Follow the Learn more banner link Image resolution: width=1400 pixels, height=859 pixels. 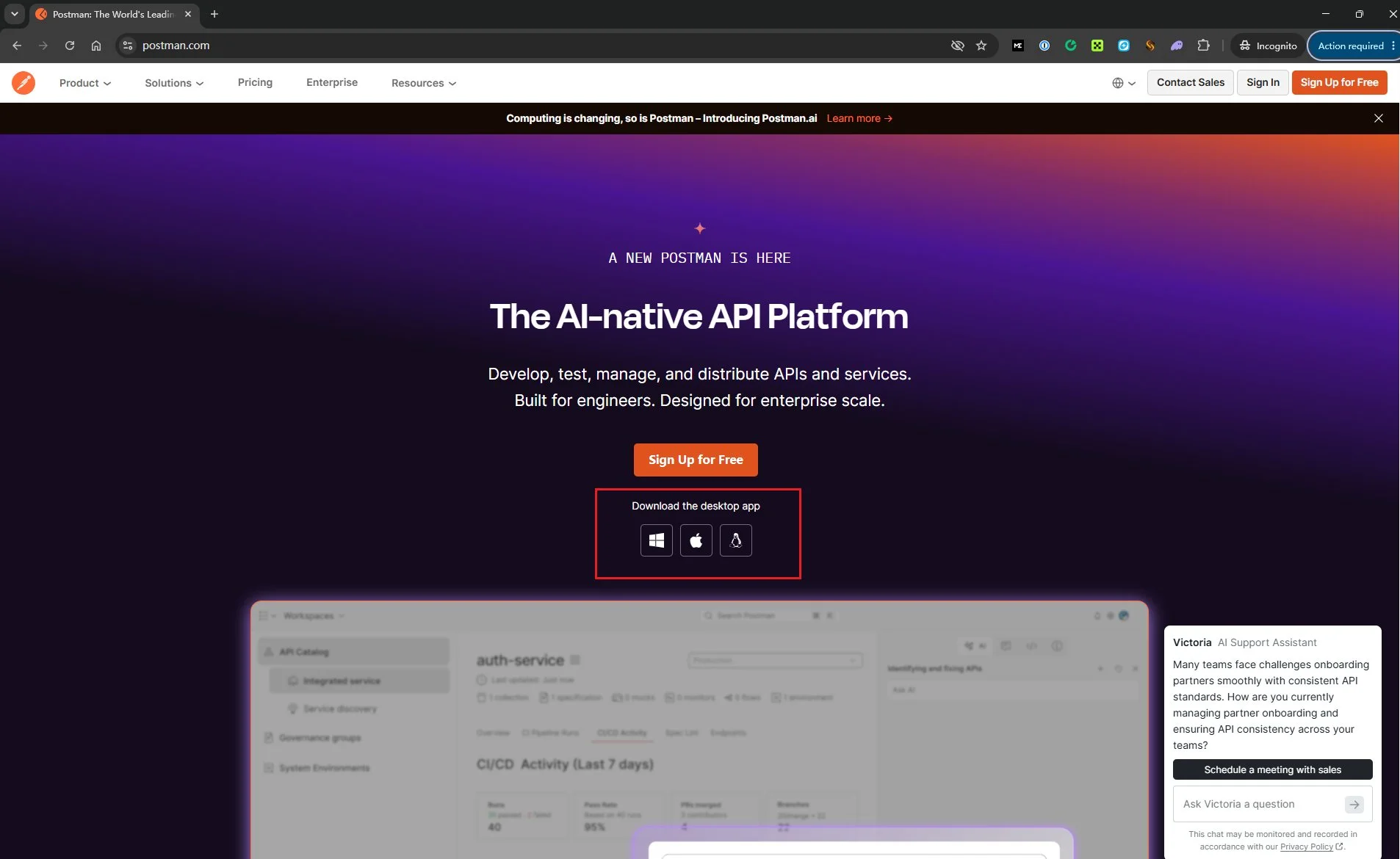click(859, 118)
